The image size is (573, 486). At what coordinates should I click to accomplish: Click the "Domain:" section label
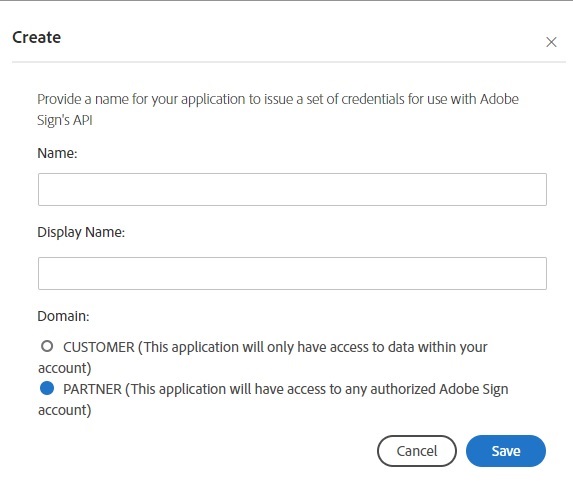[63, 316]
